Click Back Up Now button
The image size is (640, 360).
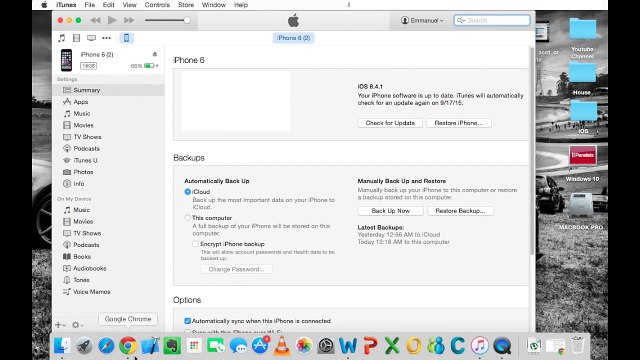coord(391,211)
